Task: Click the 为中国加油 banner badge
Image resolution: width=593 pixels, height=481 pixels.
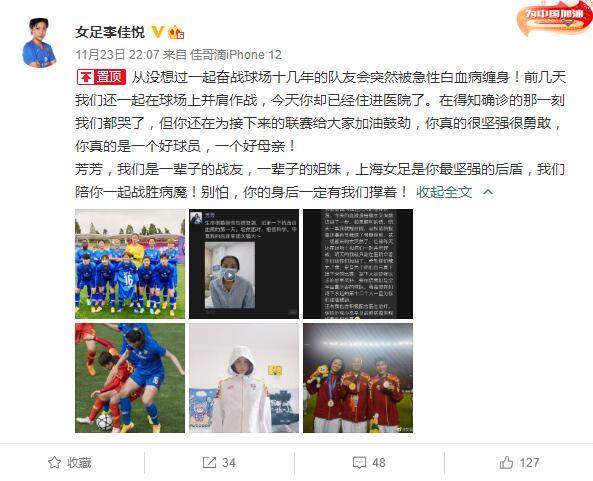Action: coord(554,18)
